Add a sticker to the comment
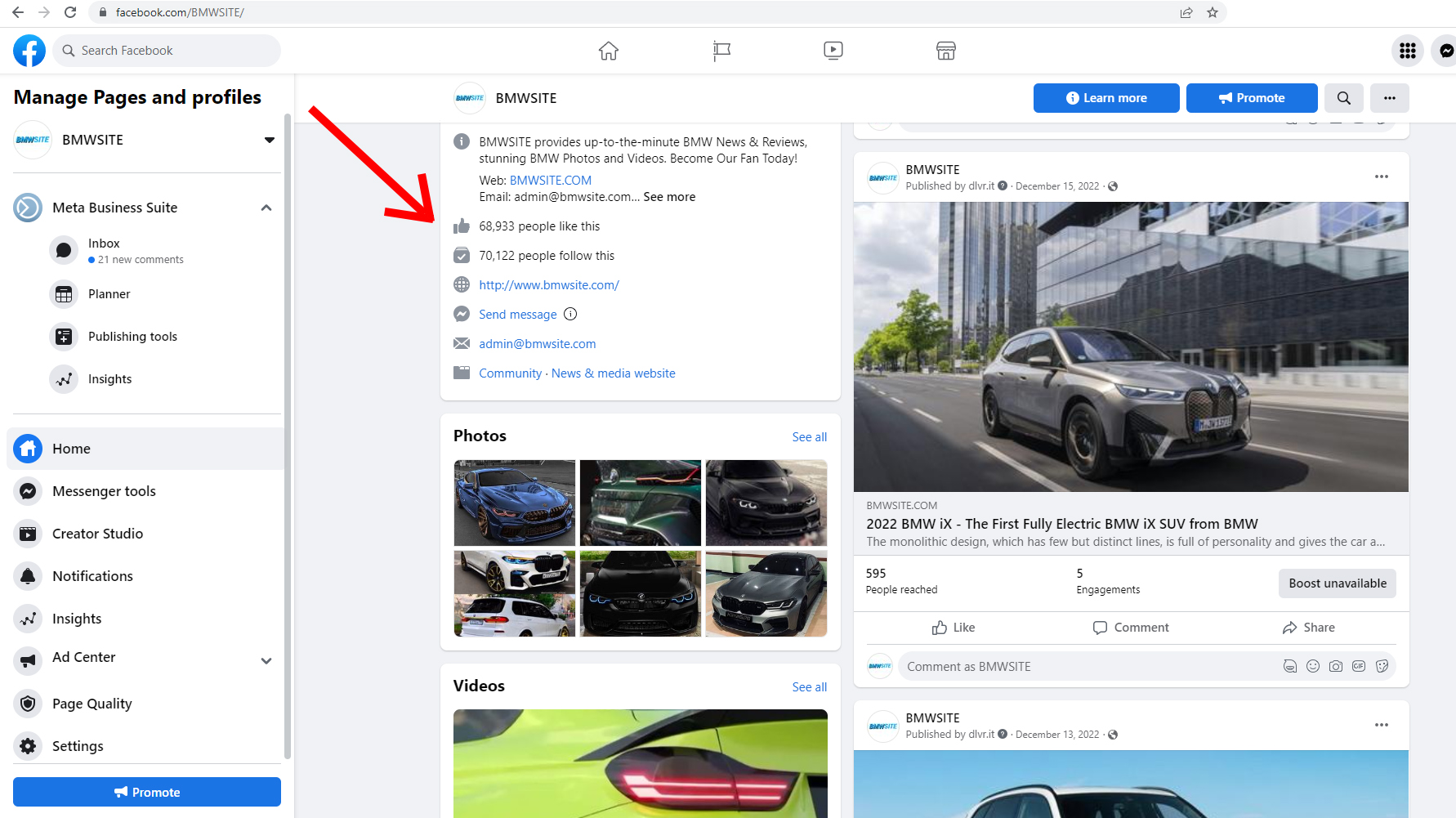The width and height of the screenshot is (1456, 818). [1382, 666]
